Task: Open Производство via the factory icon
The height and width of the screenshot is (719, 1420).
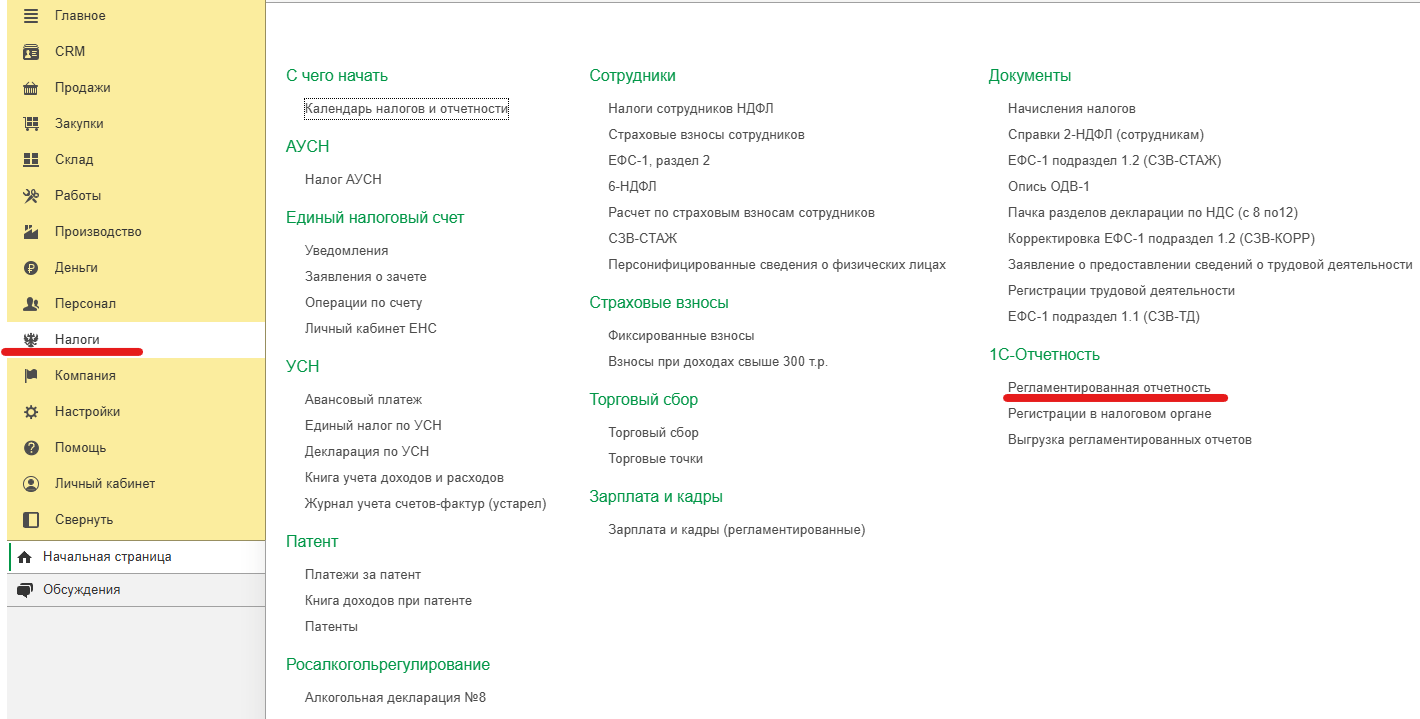Action: pos(31,232)
